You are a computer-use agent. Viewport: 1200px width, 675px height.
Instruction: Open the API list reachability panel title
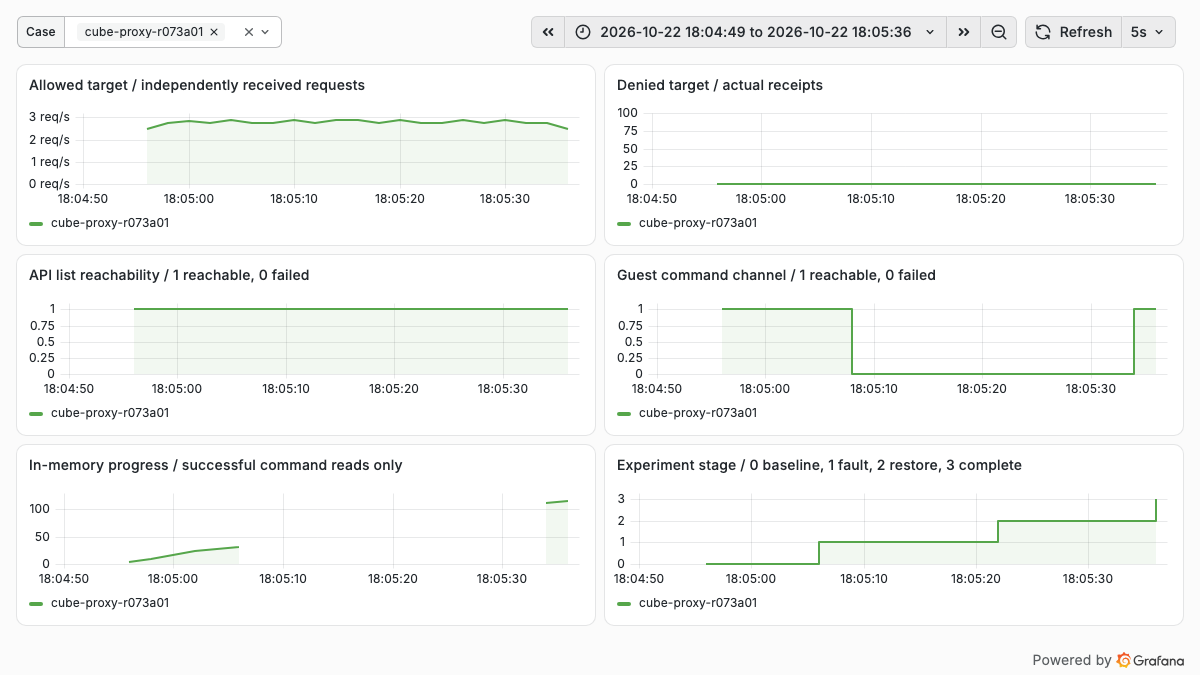169,275
